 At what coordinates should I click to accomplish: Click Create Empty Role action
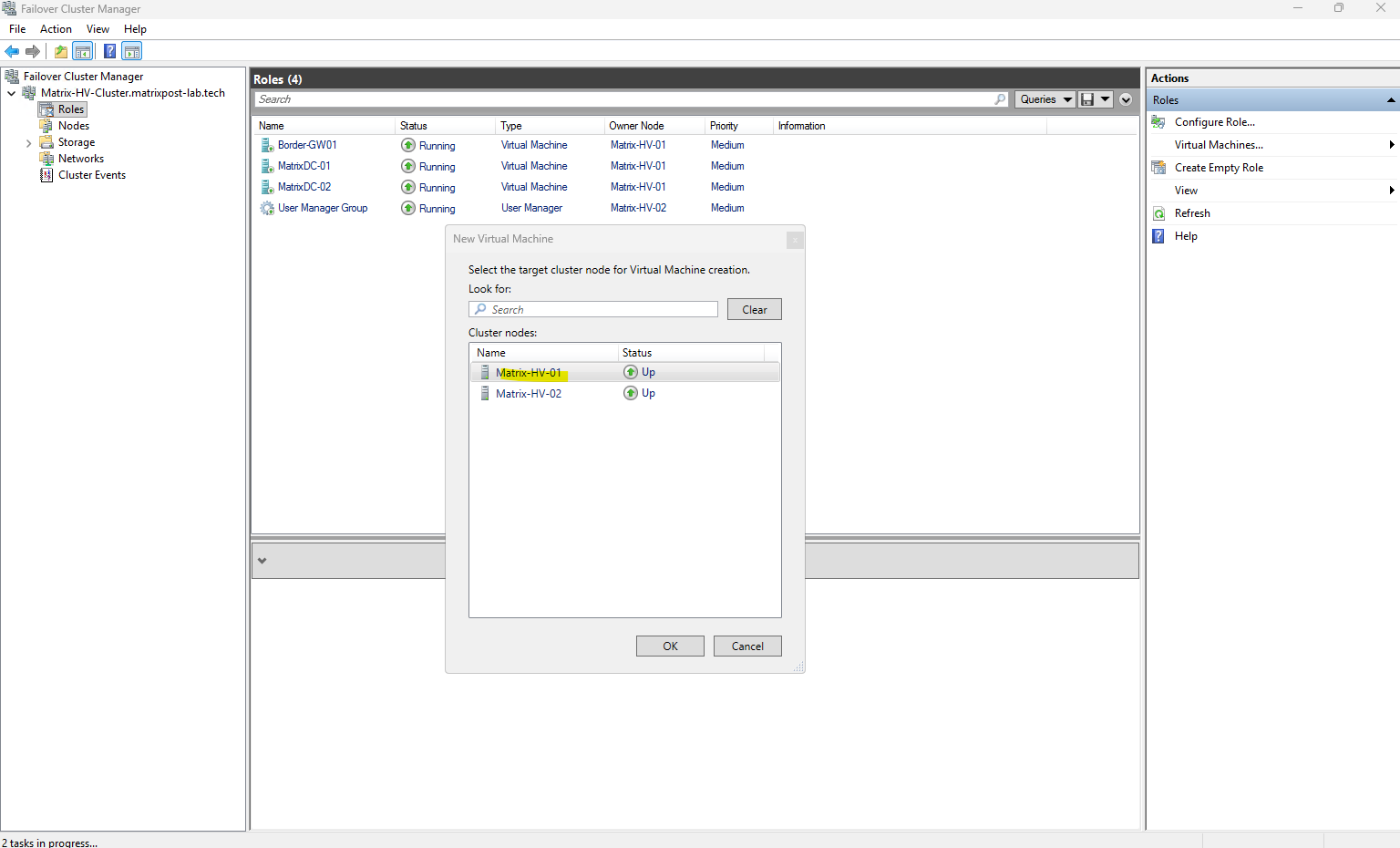1219,168
